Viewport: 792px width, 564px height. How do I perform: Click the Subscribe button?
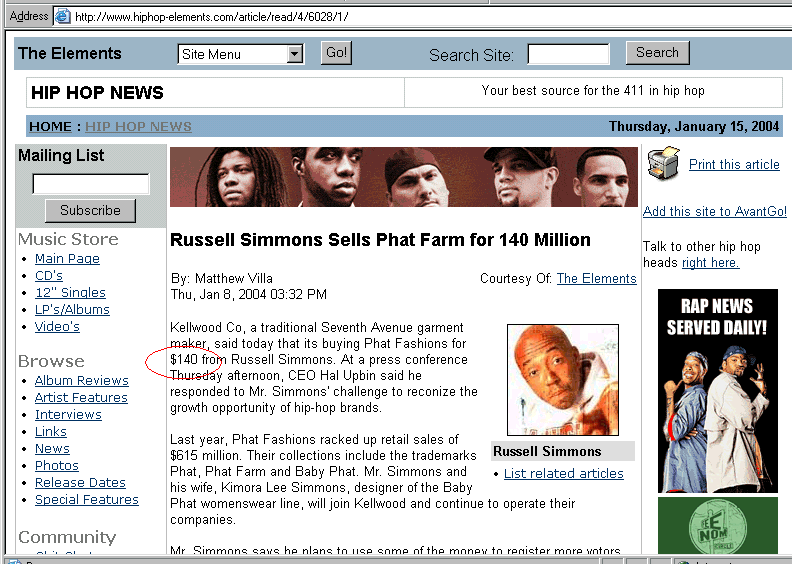click(x=90, y=211)
